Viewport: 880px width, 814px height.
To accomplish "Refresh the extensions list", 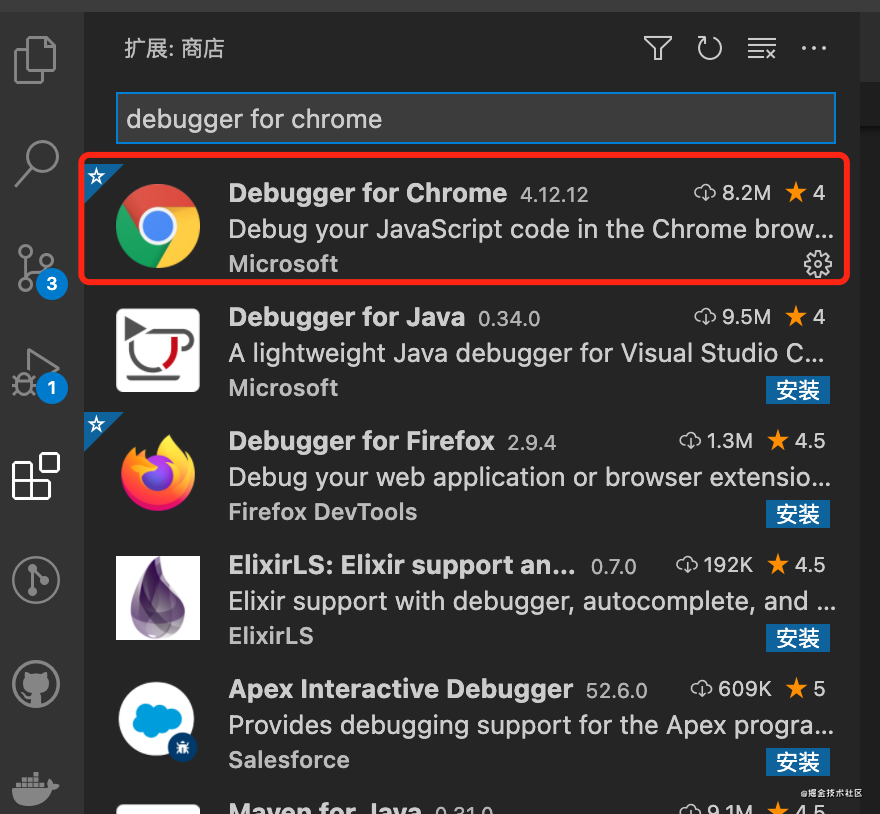I will click(709, 48).
